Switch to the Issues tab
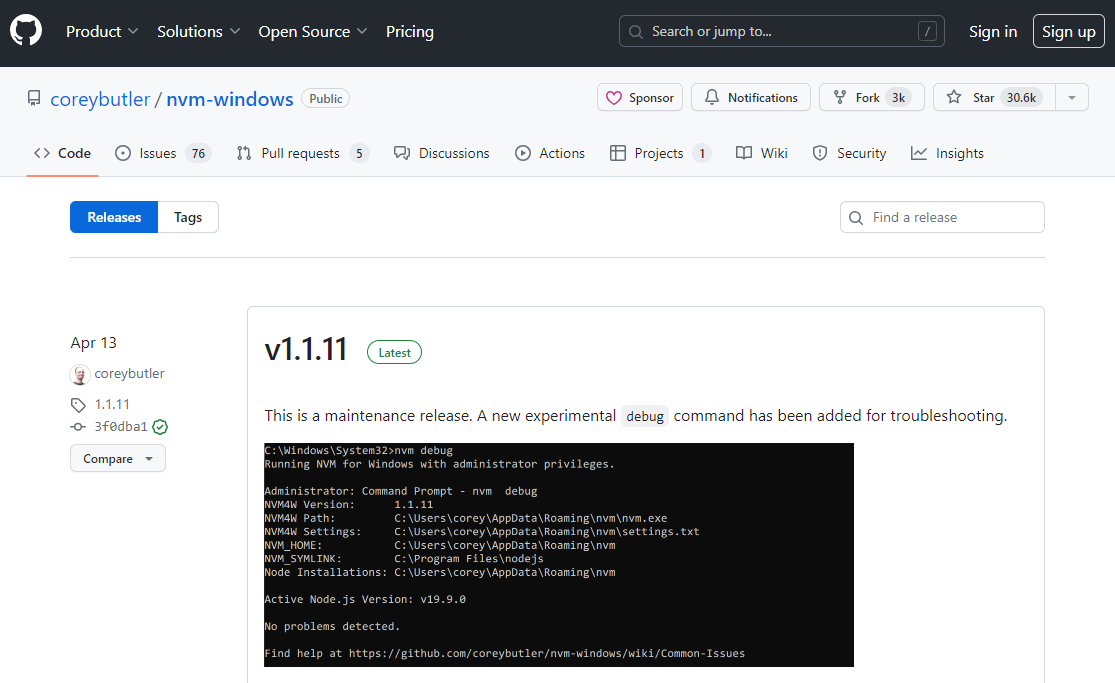This screenshot has width=1115, height=683. (163, 153)
